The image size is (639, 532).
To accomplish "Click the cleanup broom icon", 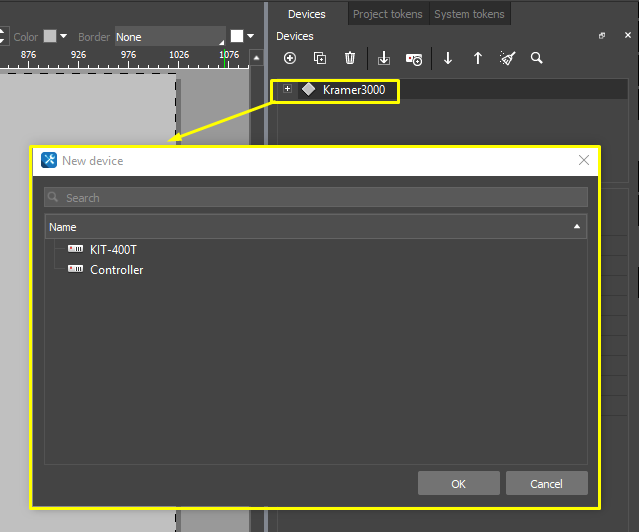I will pyautogui.click(x=507, y=59).
